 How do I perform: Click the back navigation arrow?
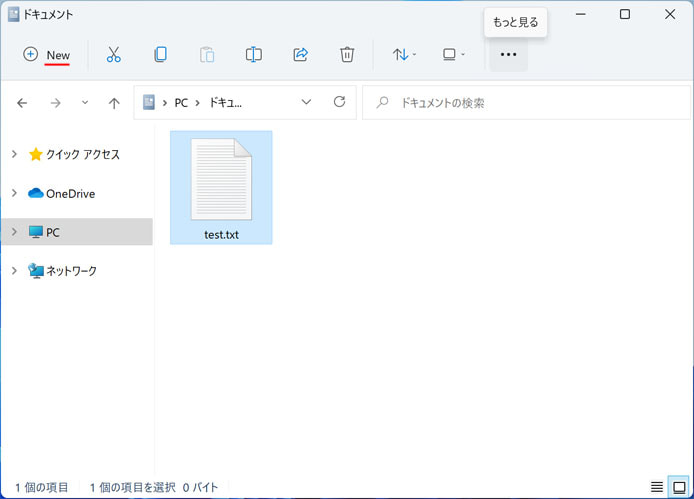[x=22, y=103]
